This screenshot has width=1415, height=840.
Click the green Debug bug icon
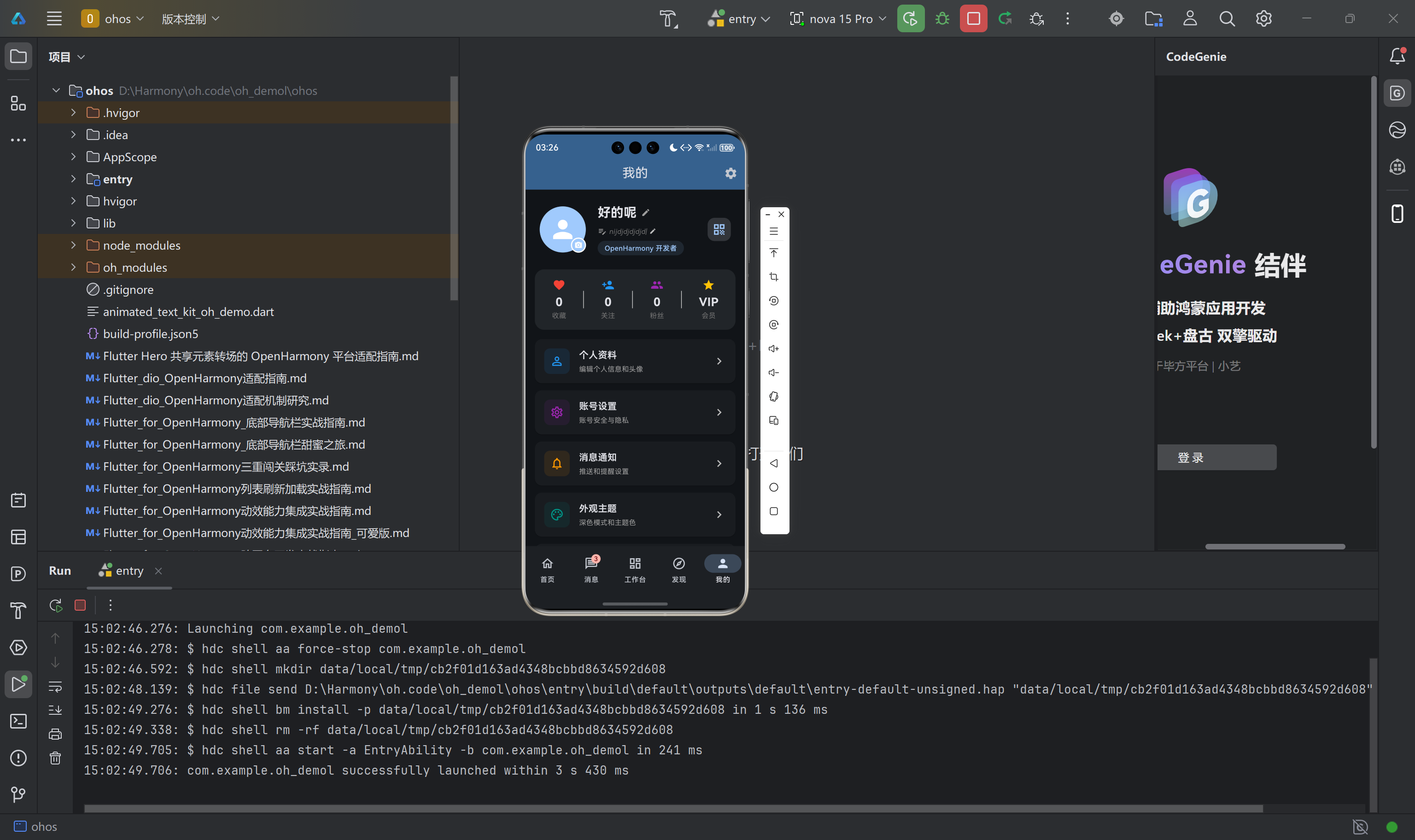[942, 19]
